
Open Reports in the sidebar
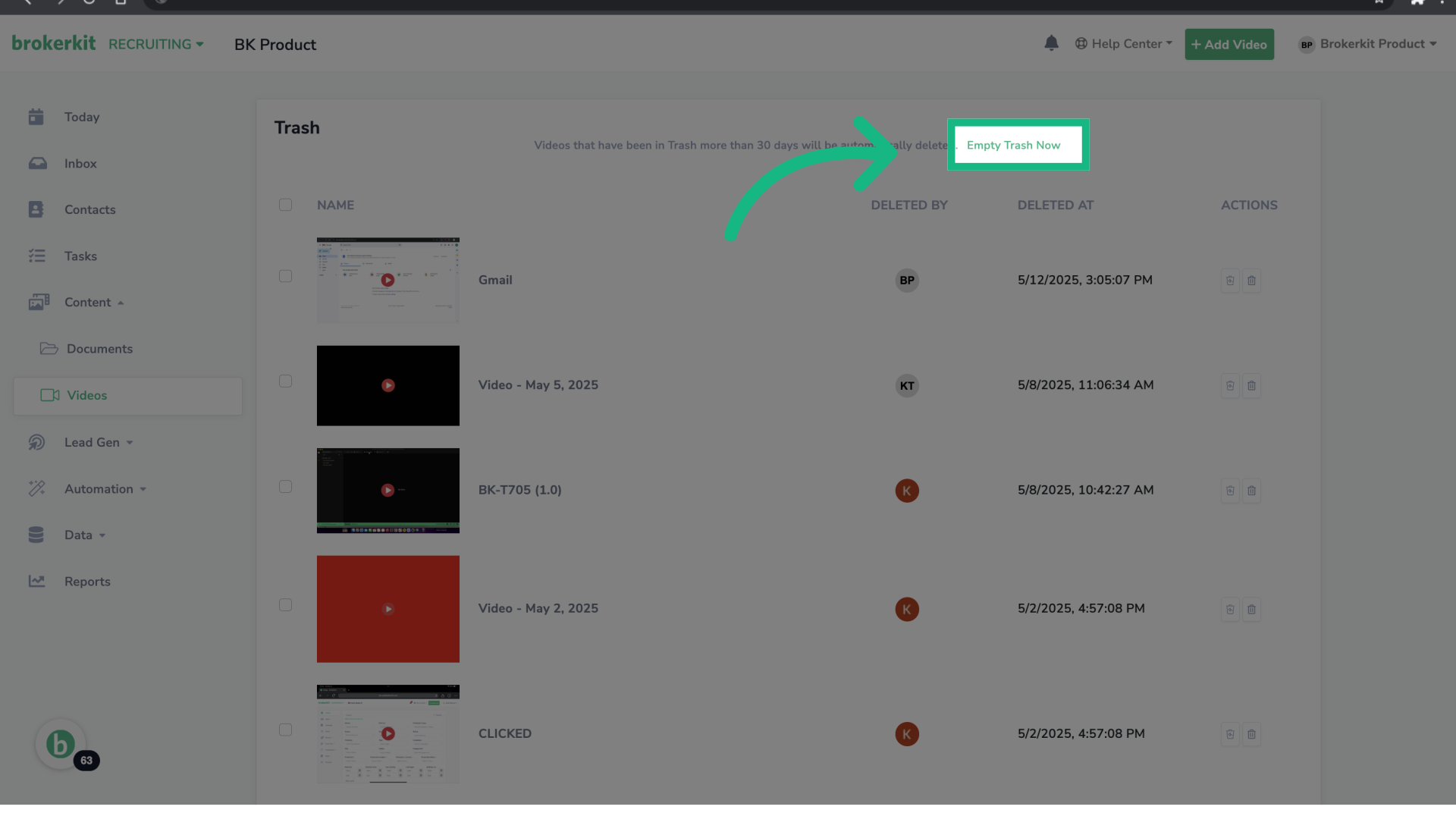pos(87,582)
